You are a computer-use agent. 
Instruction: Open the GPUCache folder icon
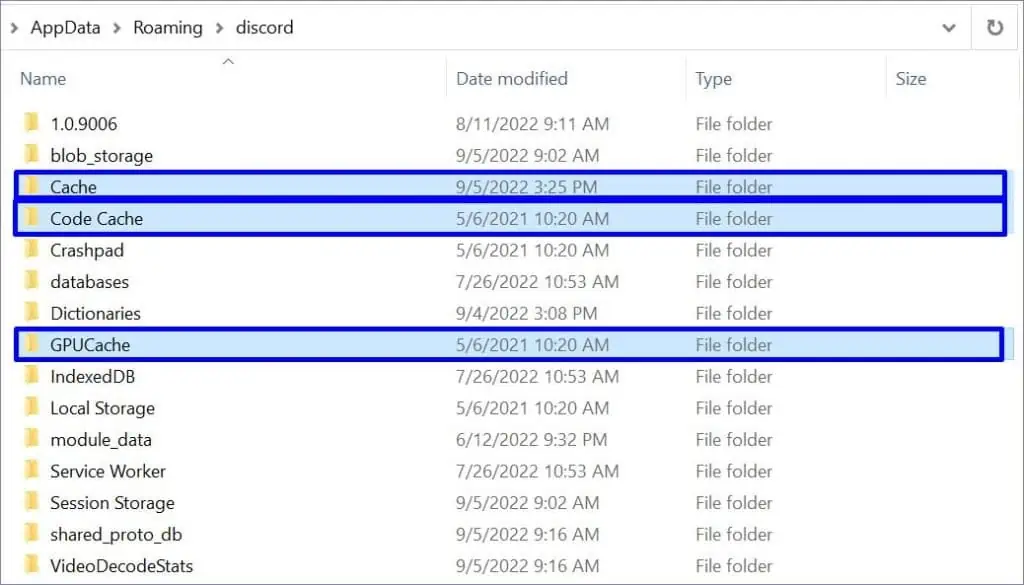tap(33, 345)
